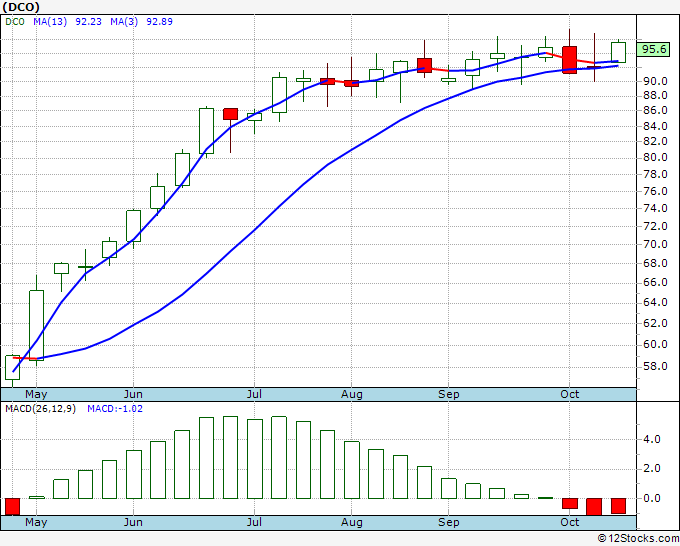Click the tall green candlestick above May
This screenshot has height=546, width=680.
(x=36, y=325)
